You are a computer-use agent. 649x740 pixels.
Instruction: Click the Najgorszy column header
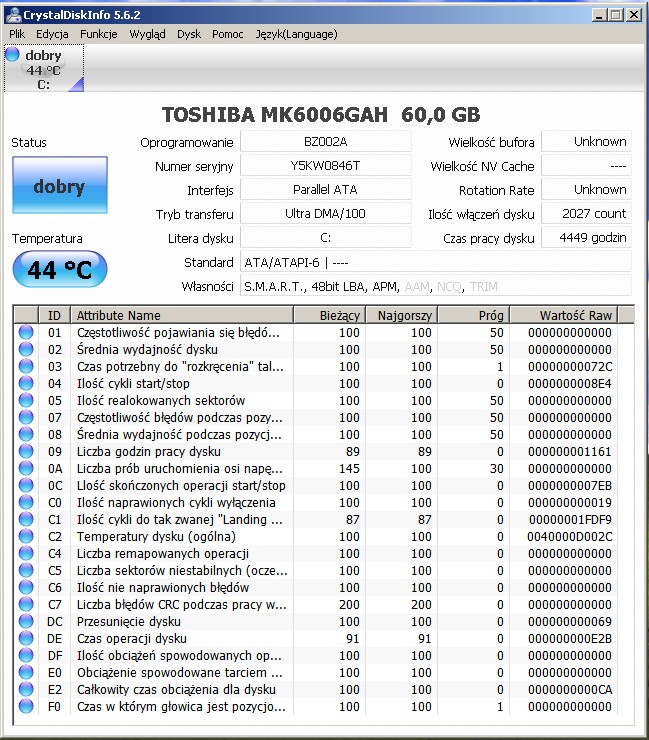[x=402, y=315]
